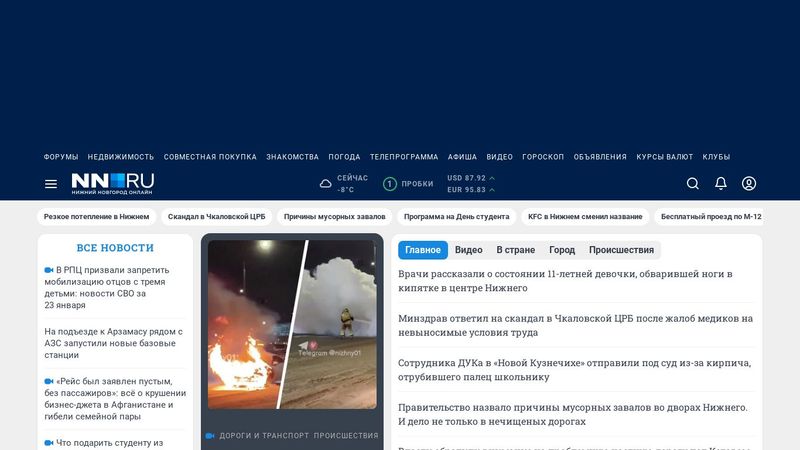Viewport: 800px width, 450px height.
Task: Open ВИДЕО in the top menu
Action: [499, 157]
